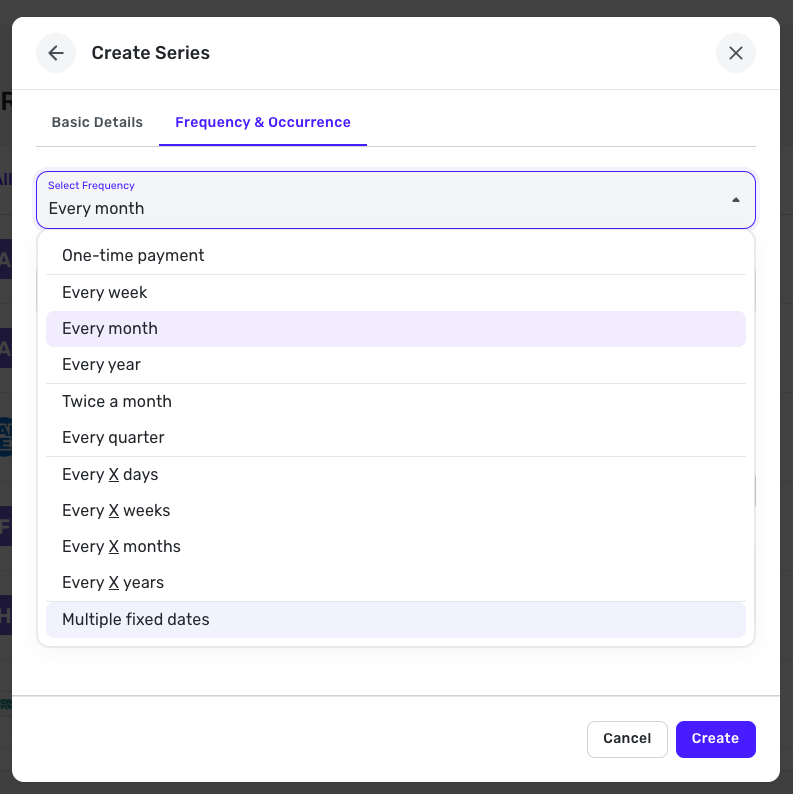The image size is (793, 794).
Task: Switch to the Basic Details tab
Action: [97, 122]
